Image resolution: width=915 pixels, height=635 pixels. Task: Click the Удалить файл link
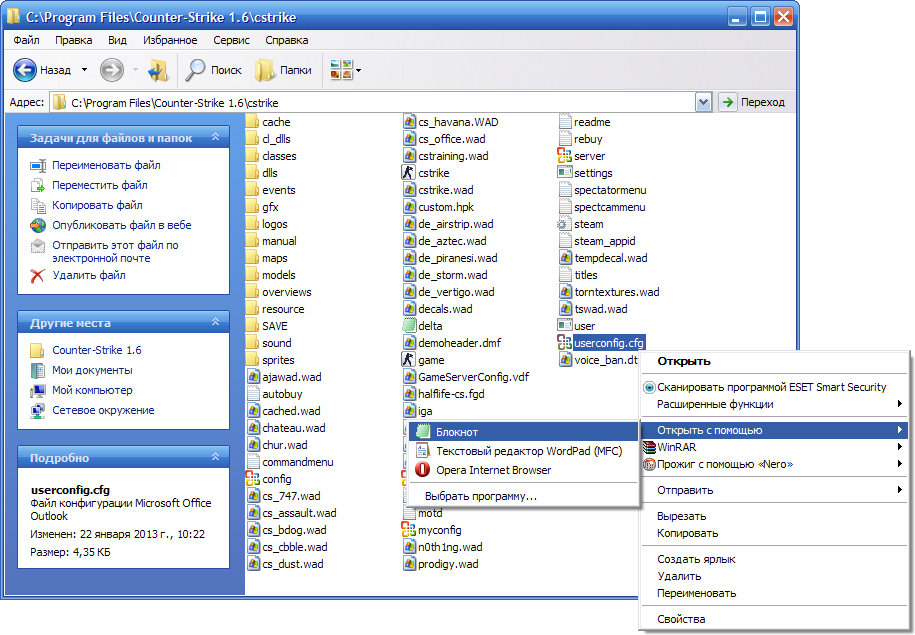tap(89, 275)
